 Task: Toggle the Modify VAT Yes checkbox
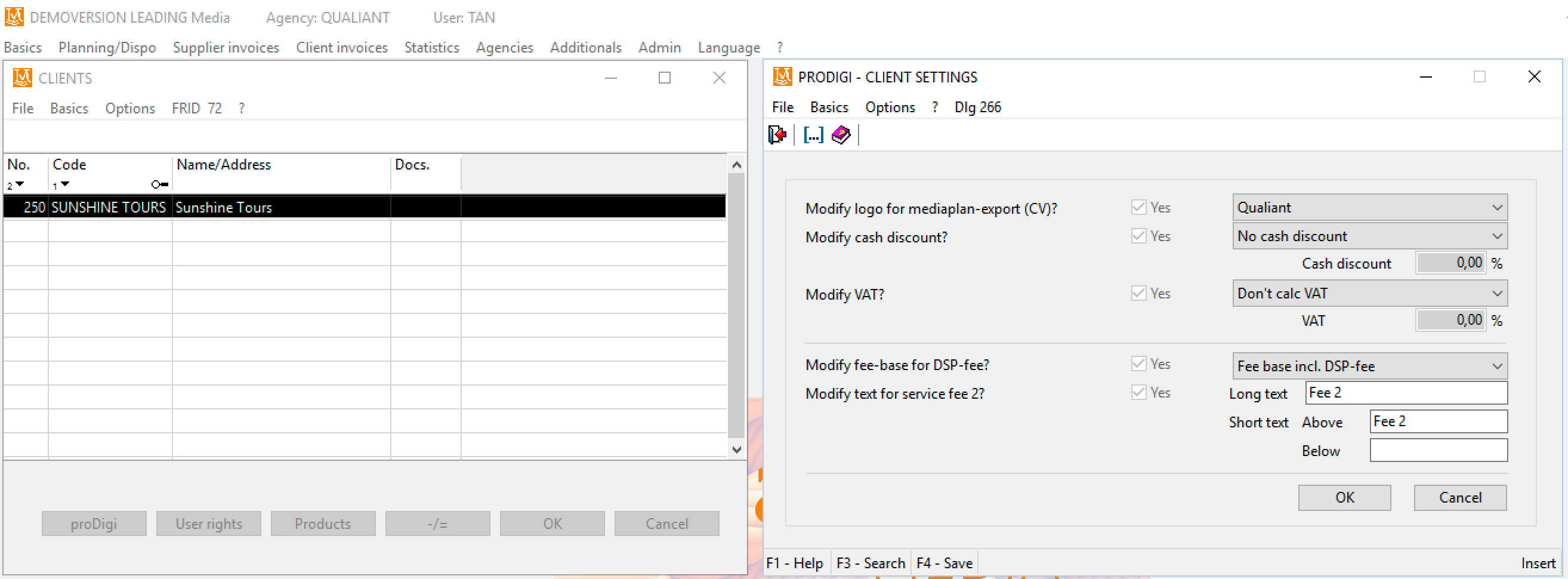(1138, 294)
